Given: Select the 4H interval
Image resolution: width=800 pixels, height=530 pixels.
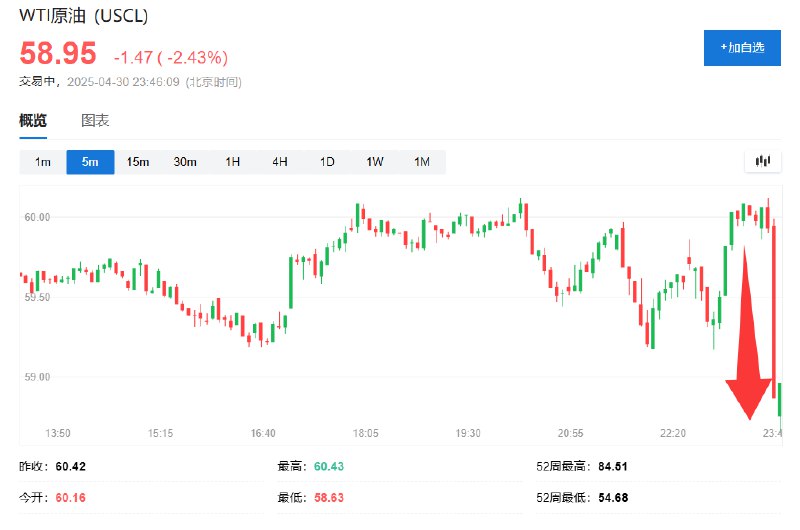Looking at the screenshot, I should coord(280,162).
